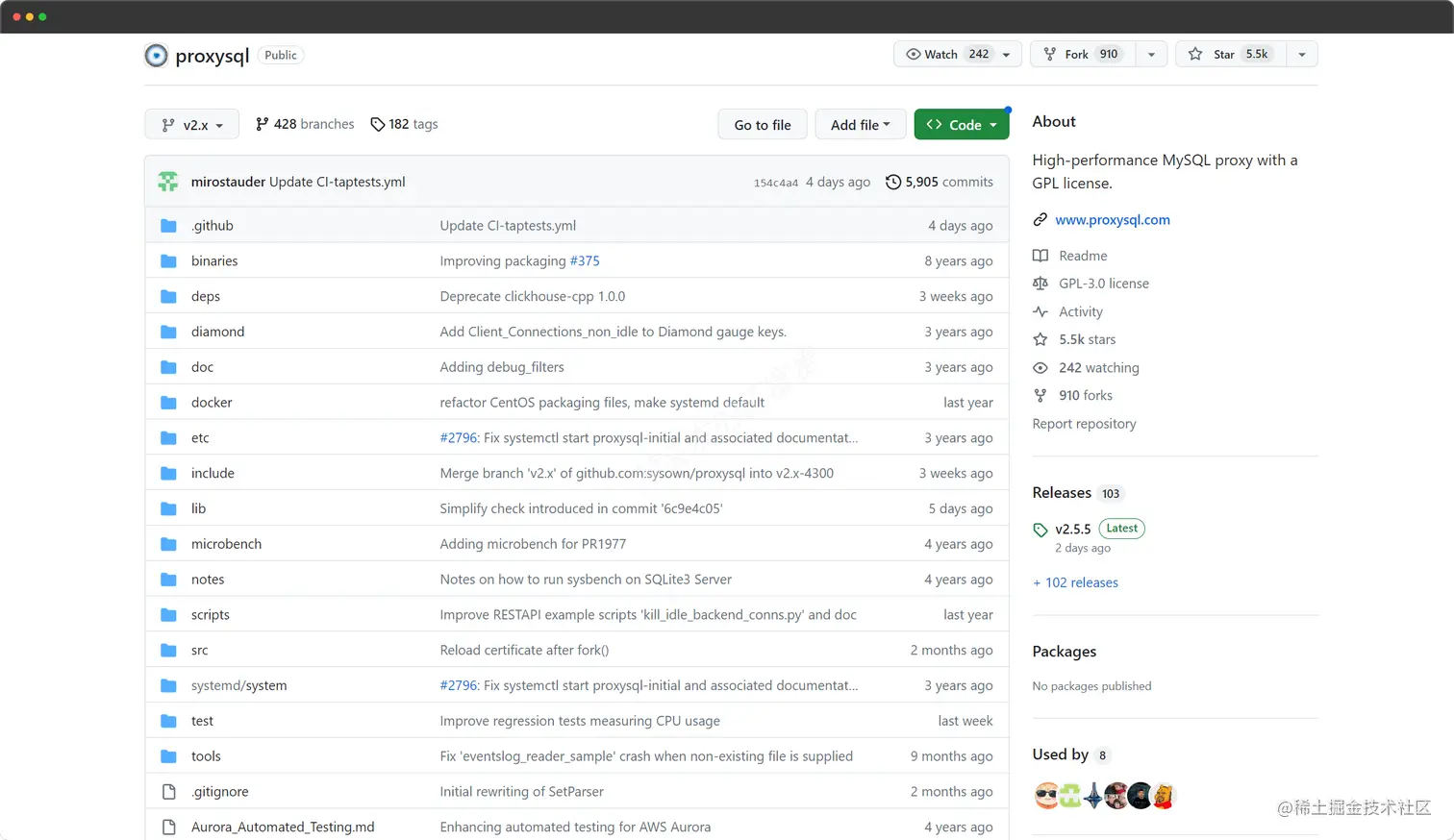Click the Go to file button
The height and width of the screenshot is (840, 1454).
point(763,125)
